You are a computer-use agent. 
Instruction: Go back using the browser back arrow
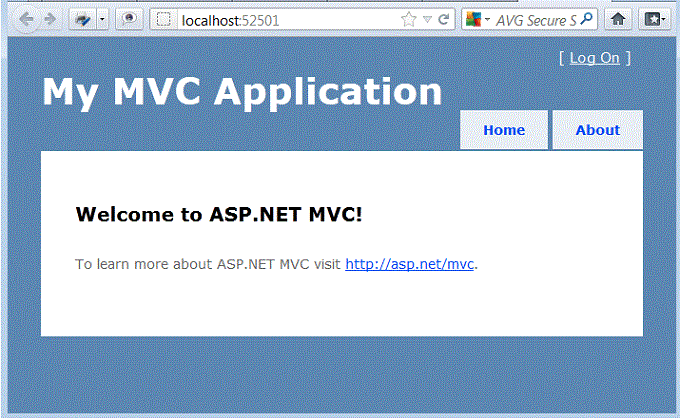(26, 20)
